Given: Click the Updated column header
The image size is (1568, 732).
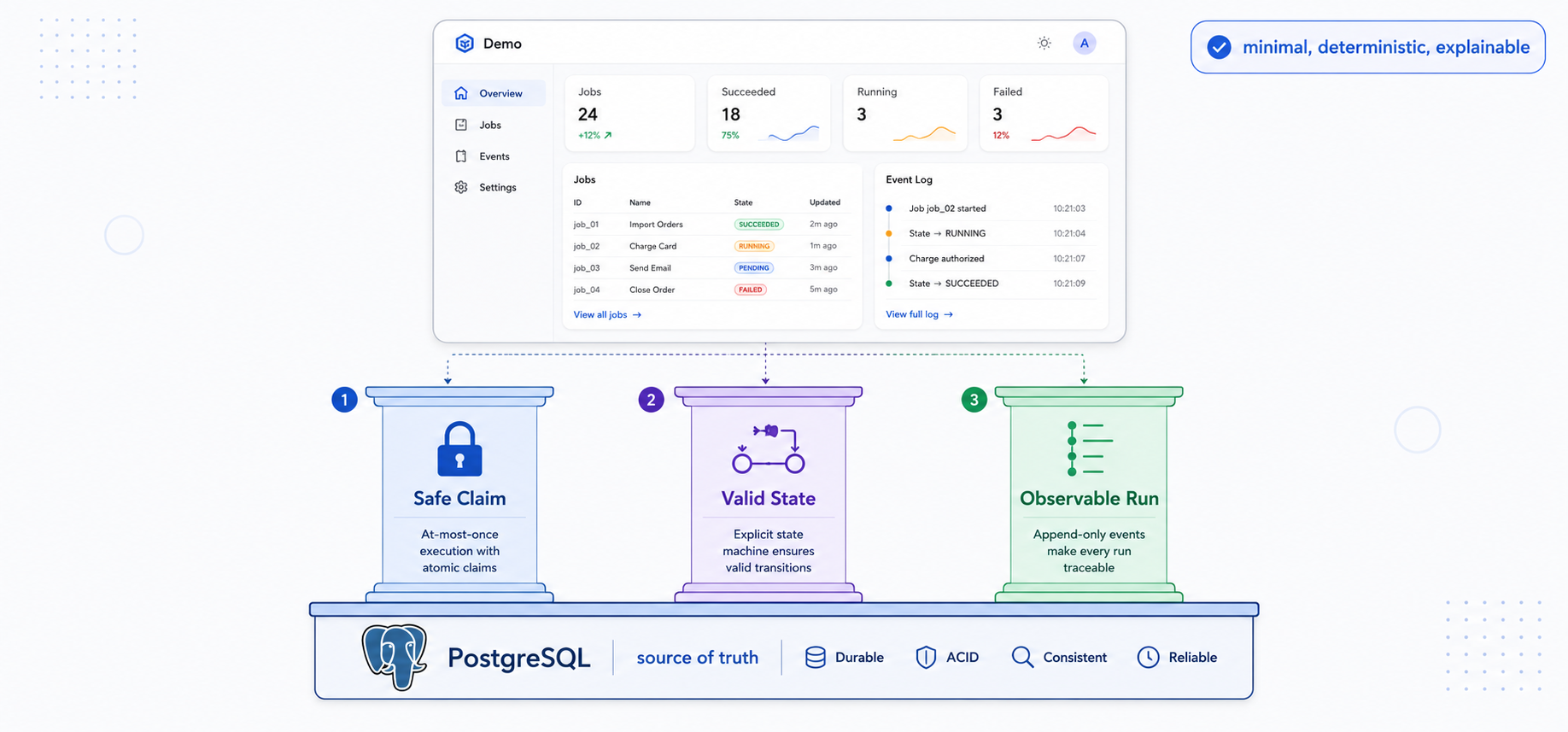Looking at the screenshot, I should point(825,202).
